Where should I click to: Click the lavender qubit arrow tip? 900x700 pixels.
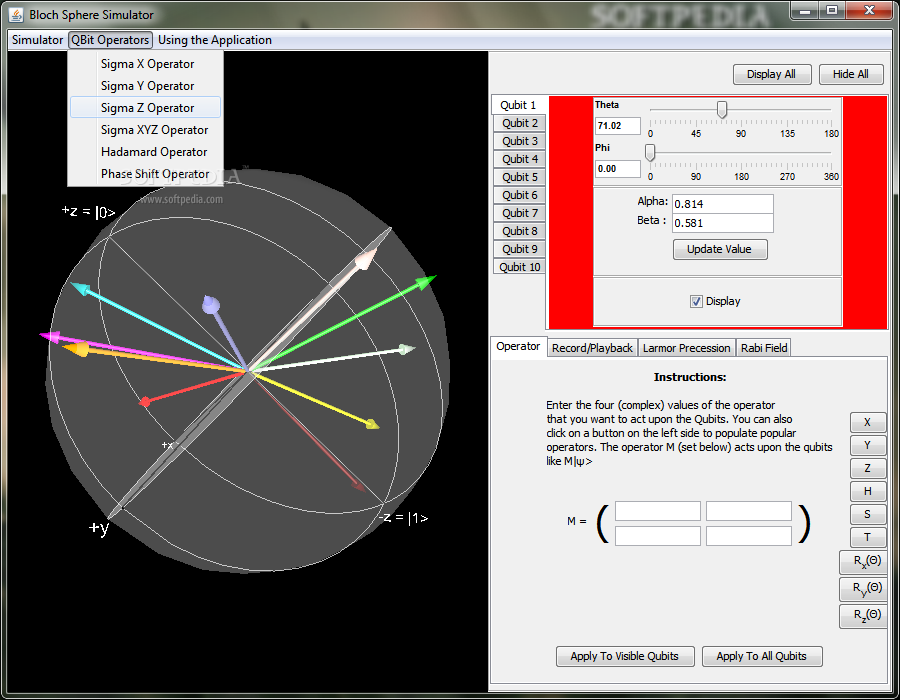coord(211,304)
